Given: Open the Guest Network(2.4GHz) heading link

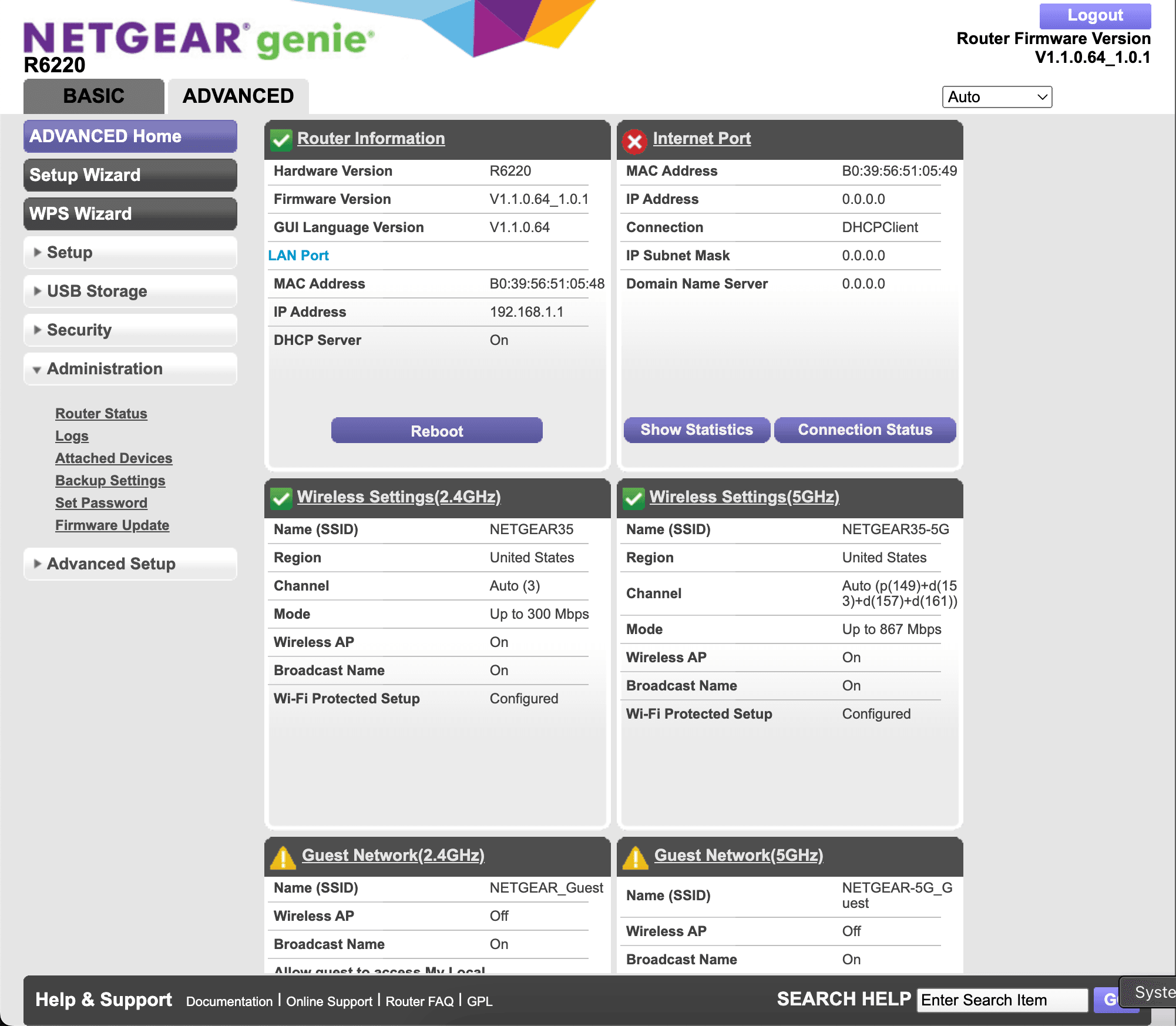Looking at the screenshot, I should 393,855.
